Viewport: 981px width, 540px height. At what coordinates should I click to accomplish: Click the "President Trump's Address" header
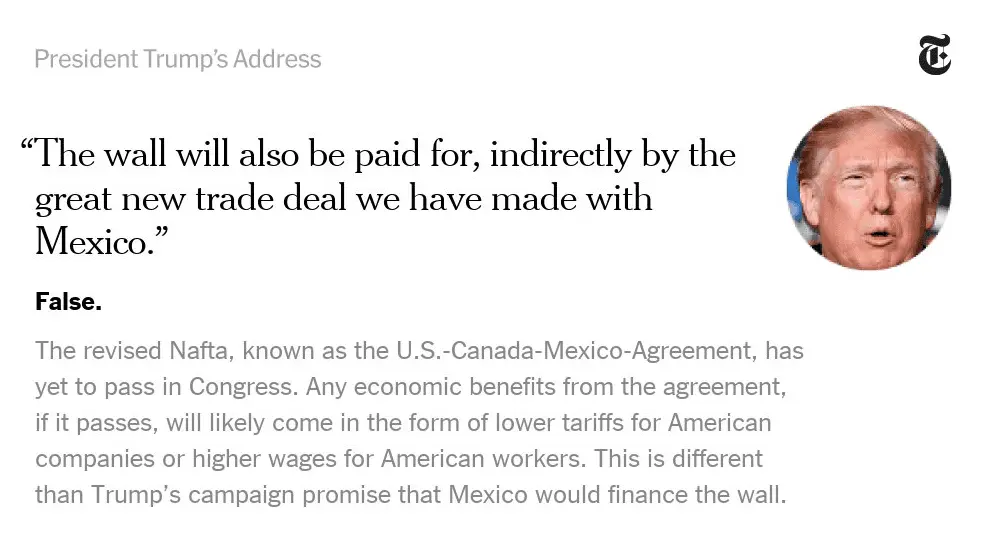[x=177, y=59]
